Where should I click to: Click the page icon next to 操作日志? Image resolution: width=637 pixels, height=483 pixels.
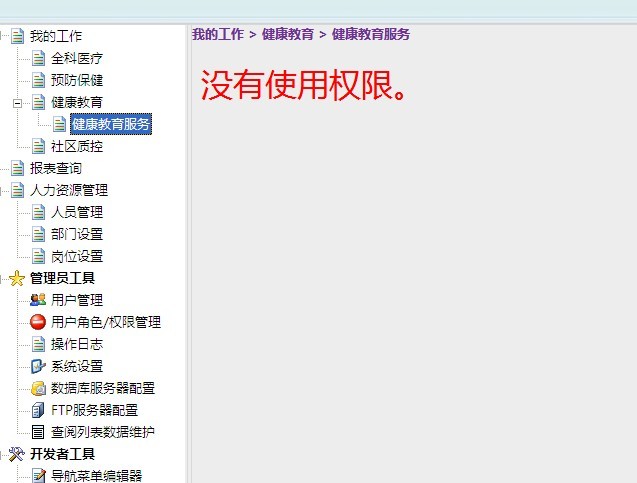coord(39,344)
